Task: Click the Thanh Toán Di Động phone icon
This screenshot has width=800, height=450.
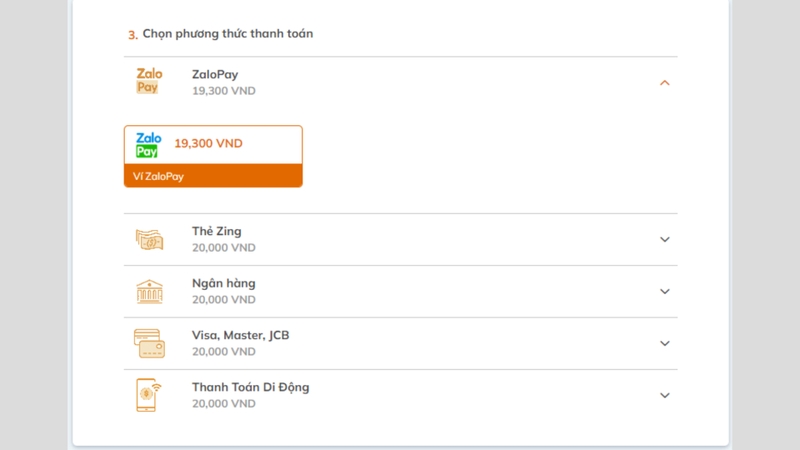Action: (x=148, y=395)
